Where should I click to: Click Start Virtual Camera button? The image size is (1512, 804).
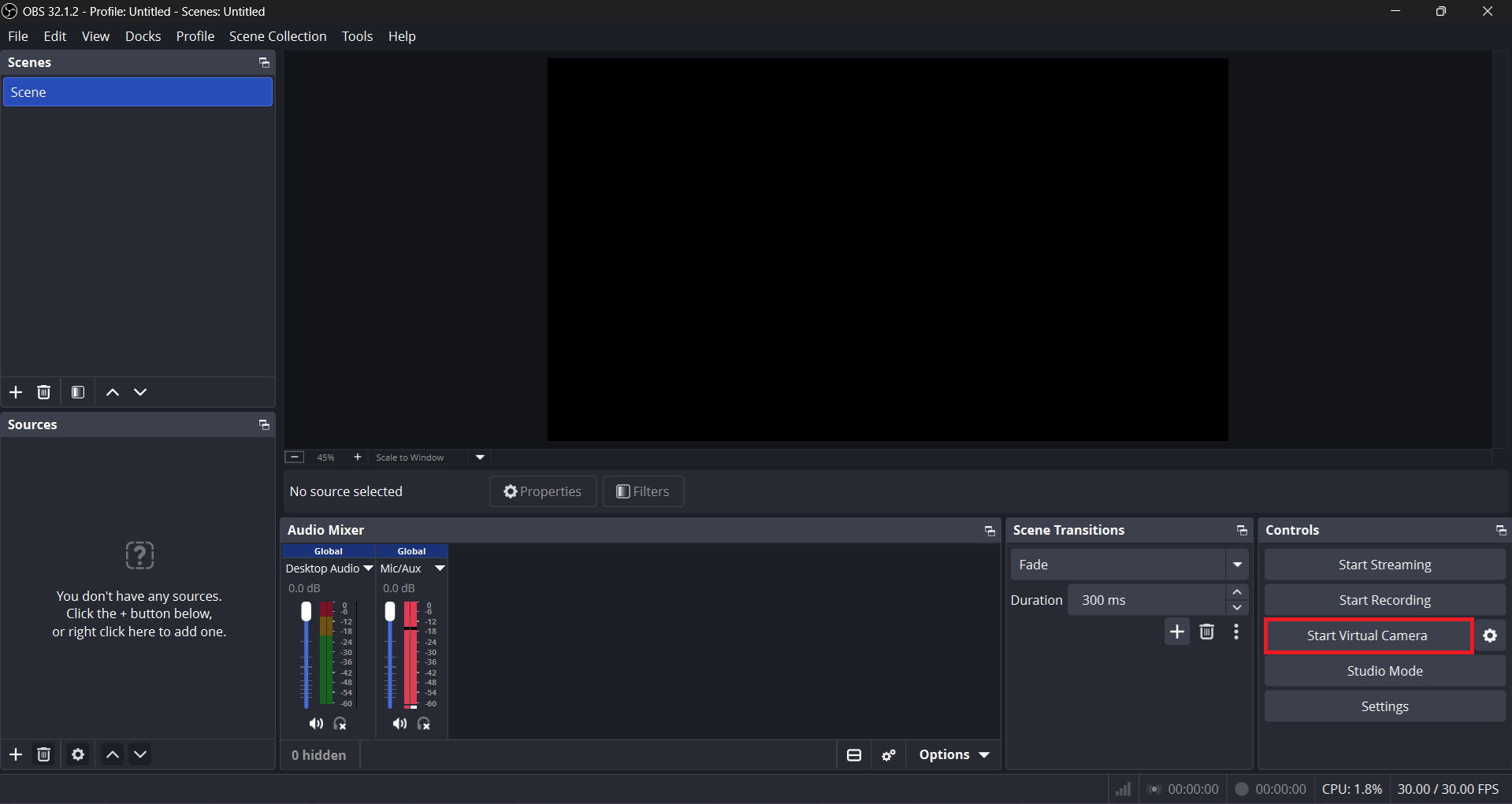point(1368,635)
